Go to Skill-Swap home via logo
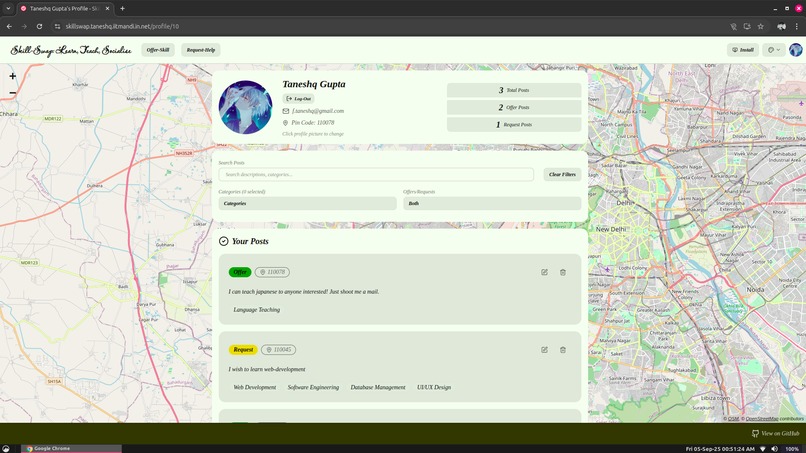Screen dimensions: 806x453 point(71,50)
